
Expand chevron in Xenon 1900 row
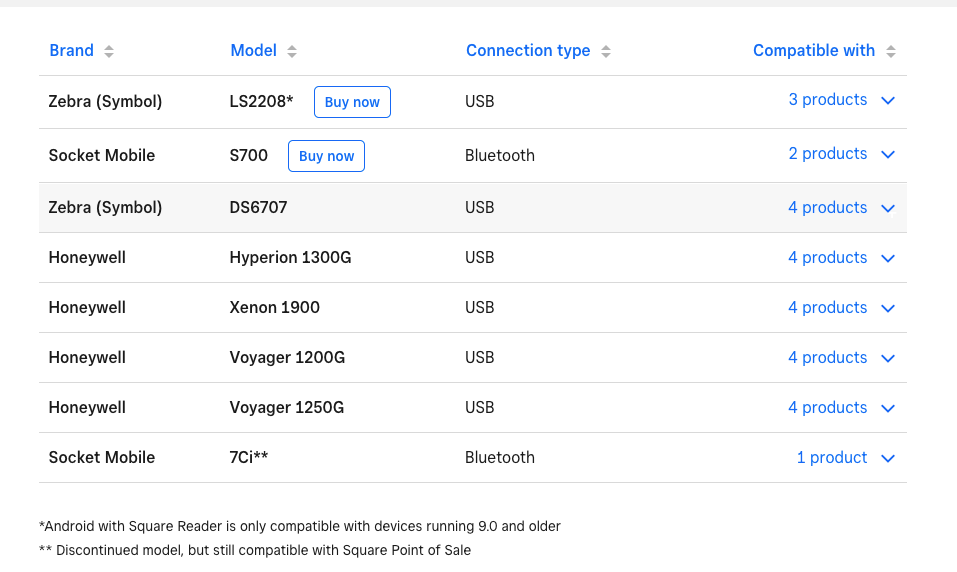pyautogui.click(x=888, y=308)
